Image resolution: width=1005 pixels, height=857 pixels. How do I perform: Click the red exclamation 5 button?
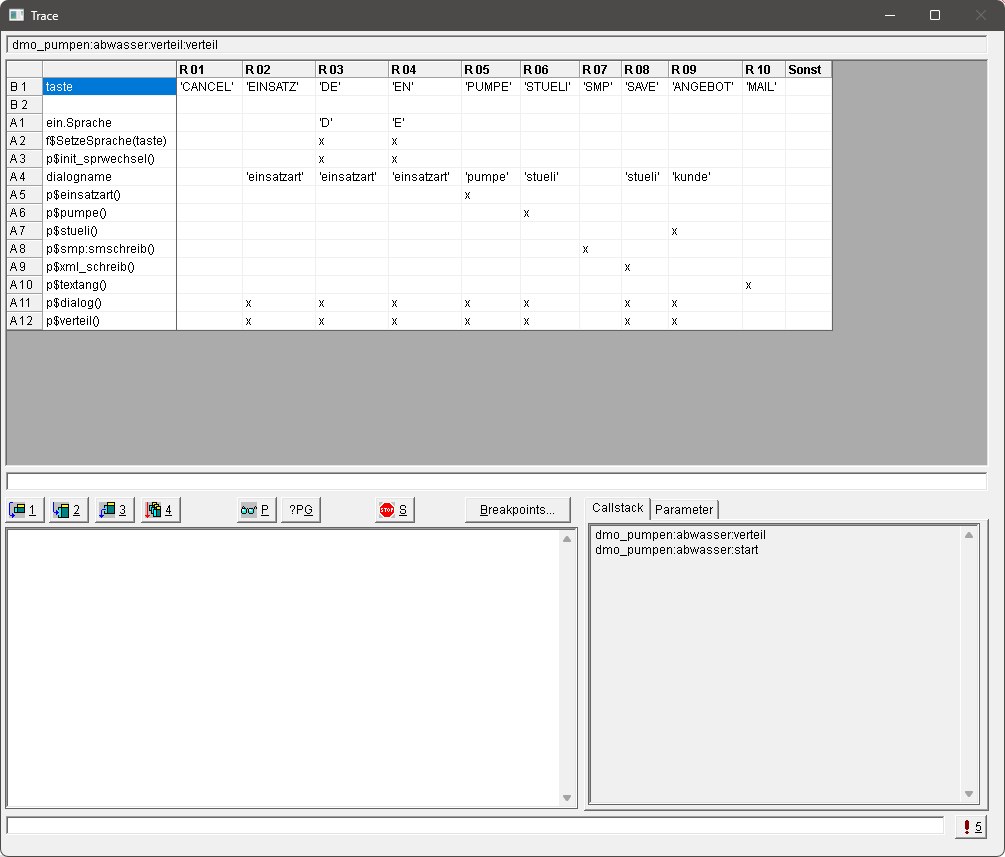click(971, 827)
